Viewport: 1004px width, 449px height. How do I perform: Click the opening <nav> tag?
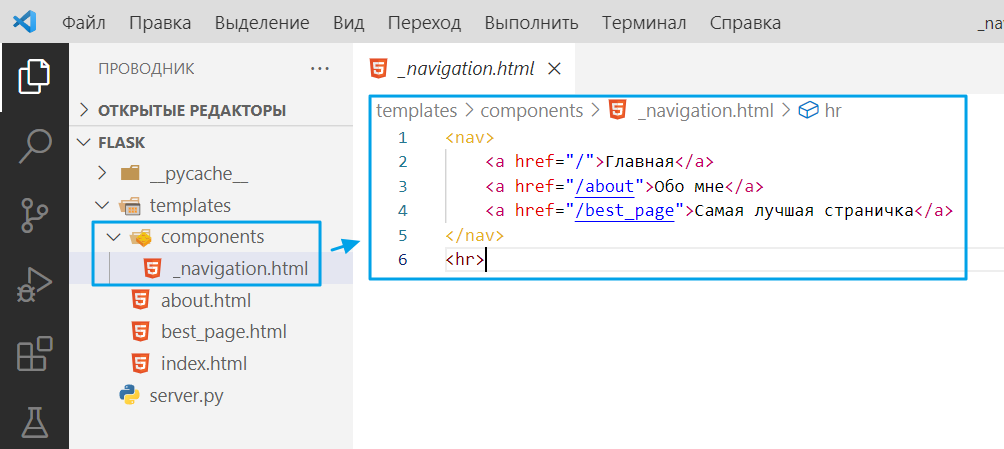(469, 137)
